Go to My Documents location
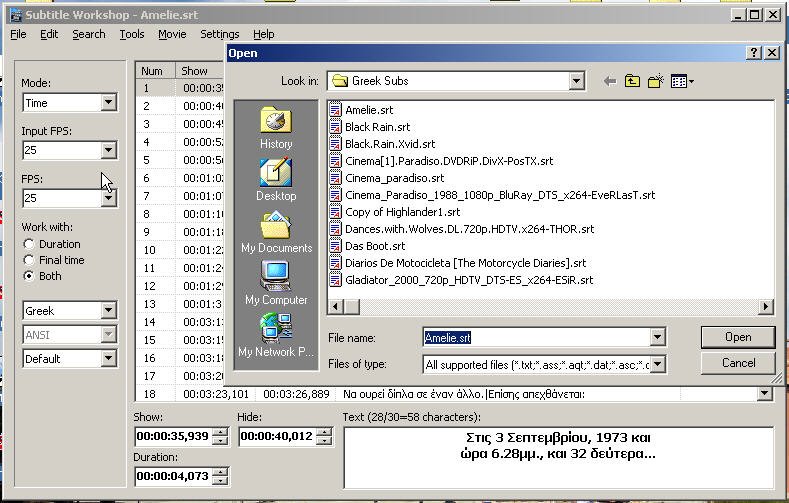 tap(276, 231)
